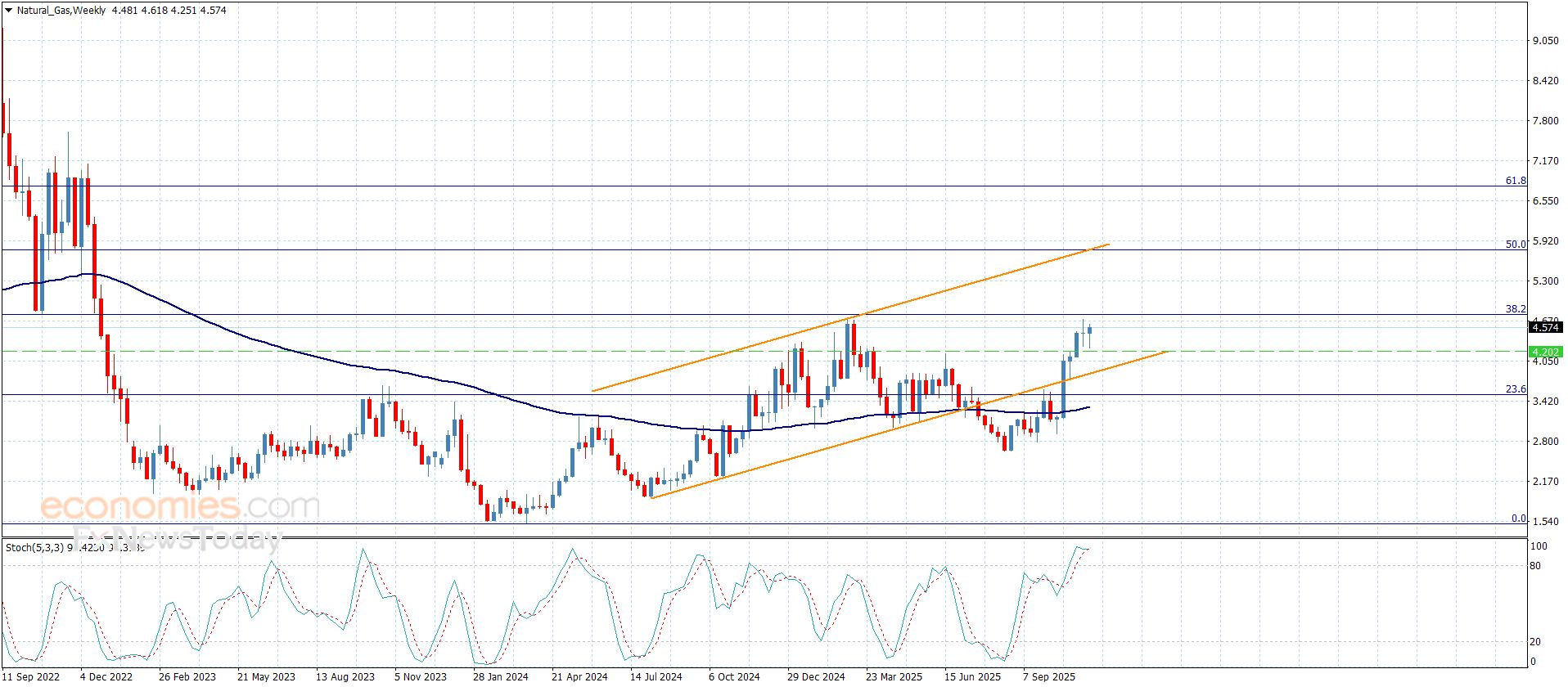Click the 38.2 Fibonacci level label
The height and width of the screenshot is (687, 1568).
click(x=1516, y=309)
